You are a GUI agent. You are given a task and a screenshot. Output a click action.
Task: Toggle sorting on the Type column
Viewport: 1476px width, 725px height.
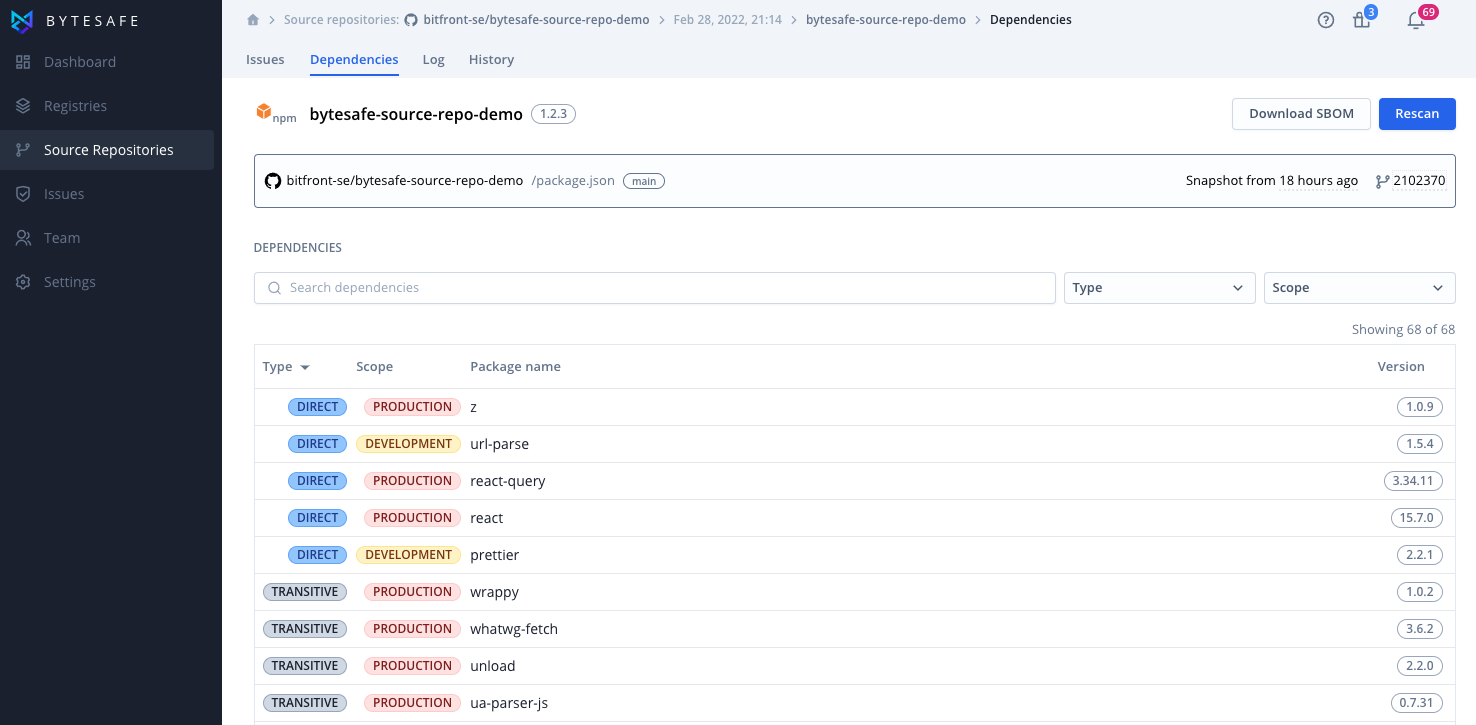[286, 366]
